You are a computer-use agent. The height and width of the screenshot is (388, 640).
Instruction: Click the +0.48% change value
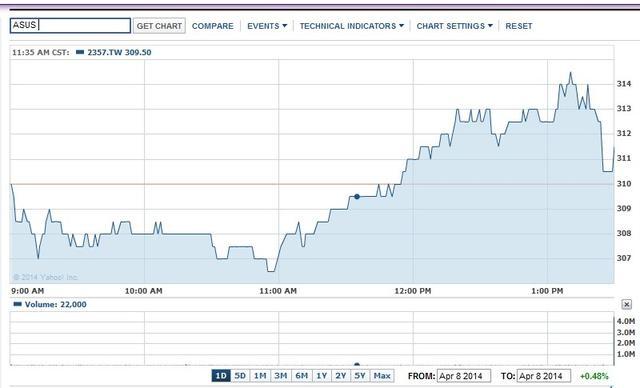click(594, 376)
